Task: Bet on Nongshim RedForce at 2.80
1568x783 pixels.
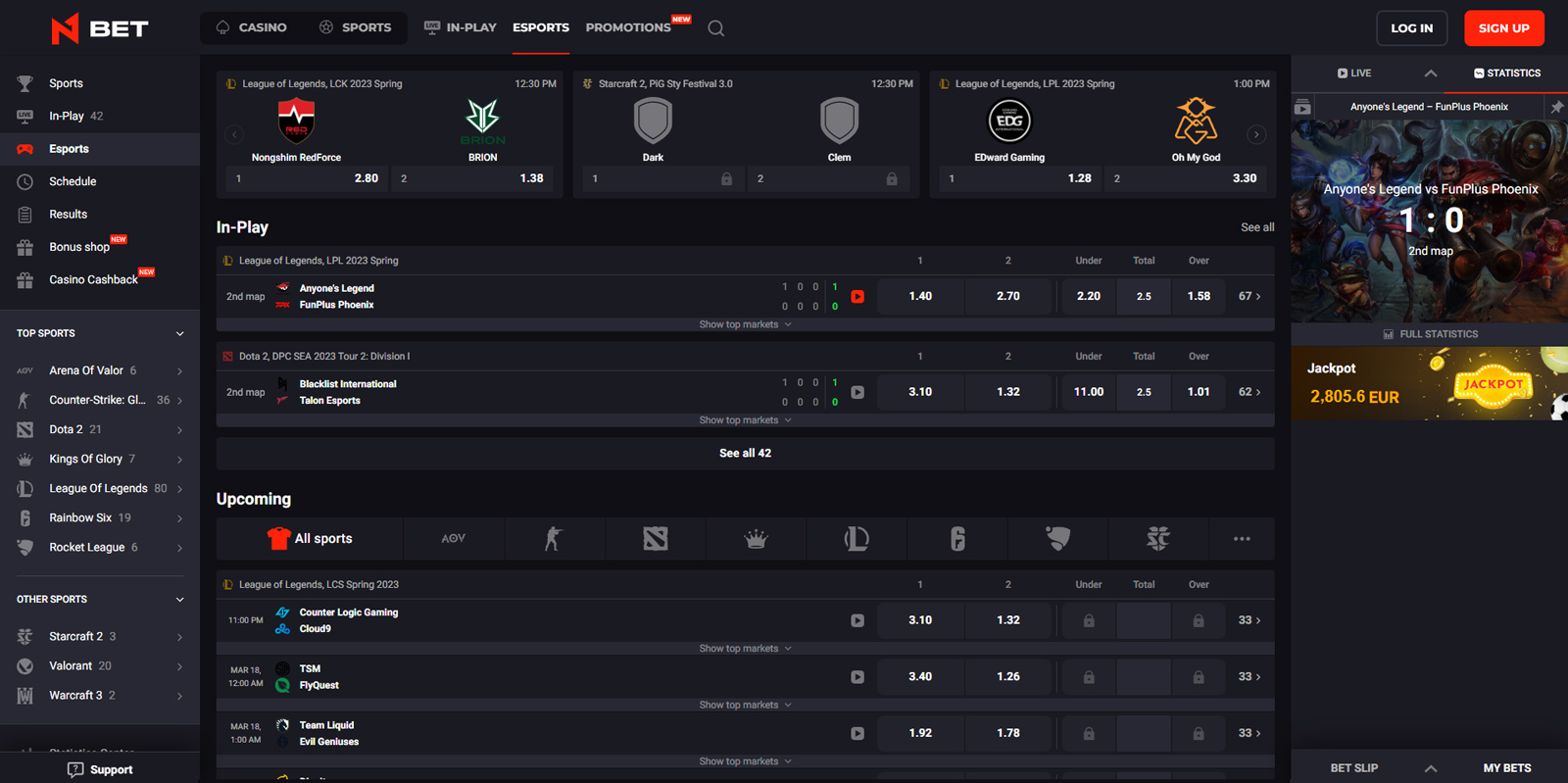Action: (306, 178)
